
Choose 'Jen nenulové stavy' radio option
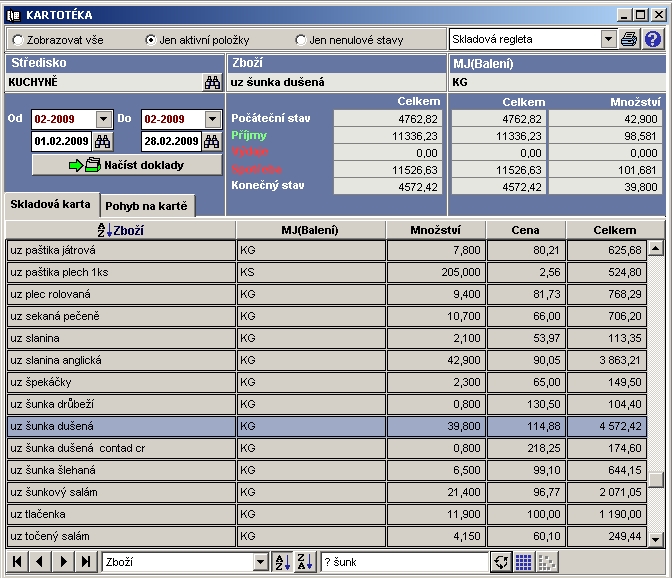tap(301, 40)
